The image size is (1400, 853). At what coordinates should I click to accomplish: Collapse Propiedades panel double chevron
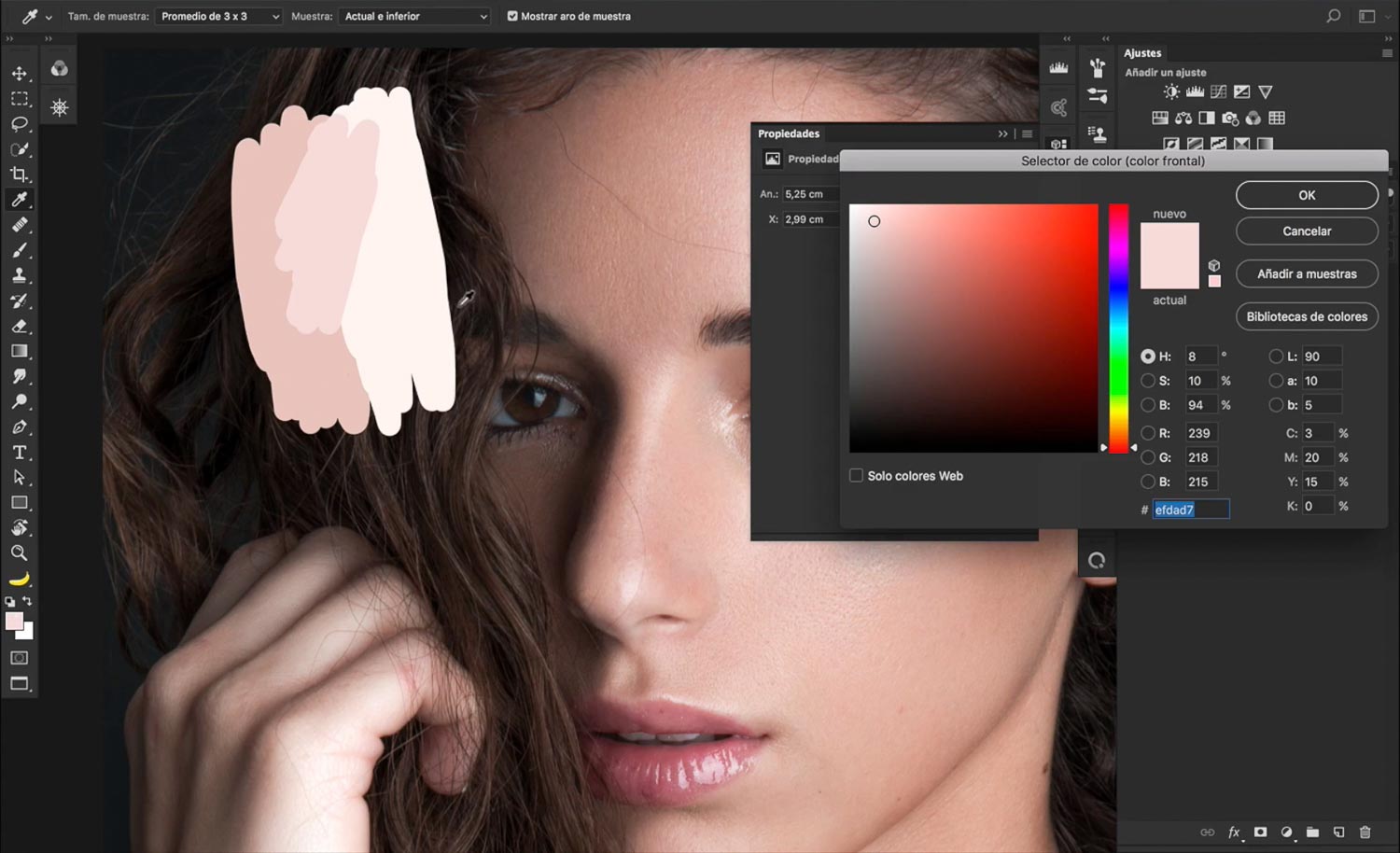[1003, 133]
